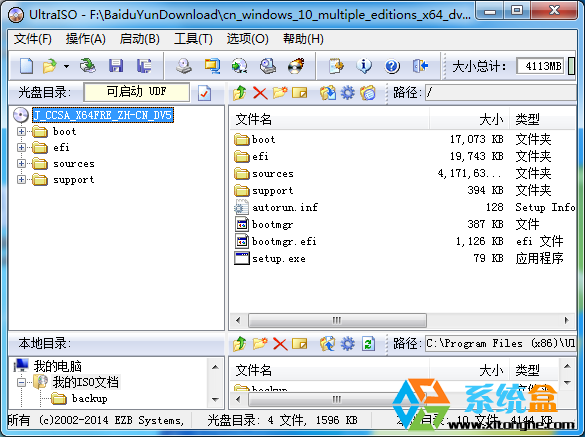Image resolution: width=585 pixels, height=437 pixels.
Task: Sort by 文件名 column header in disc list
Action: 329,119
